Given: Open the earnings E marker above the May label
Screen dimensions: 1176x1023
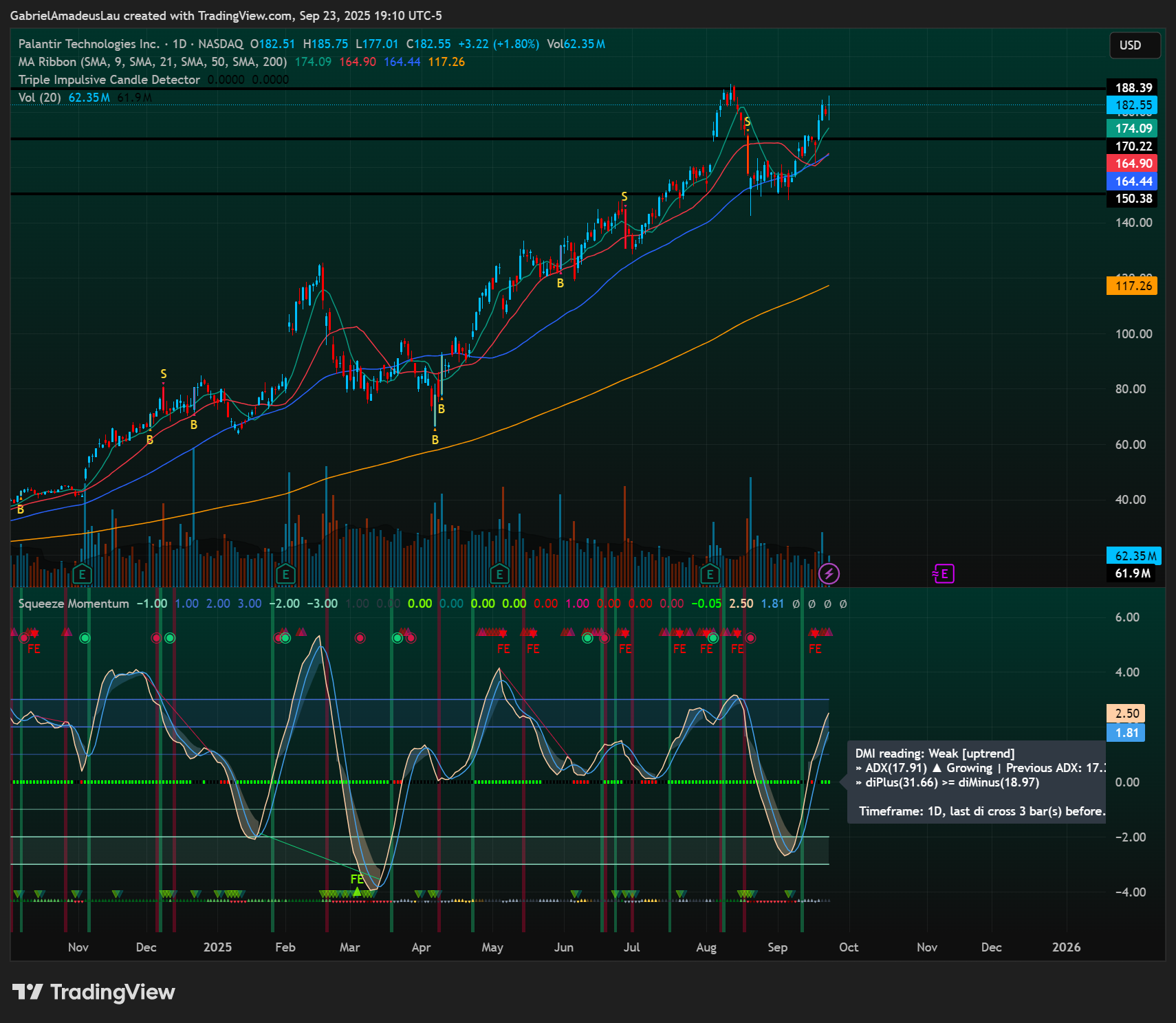Looking at the screenshot, I should point(499,574).
